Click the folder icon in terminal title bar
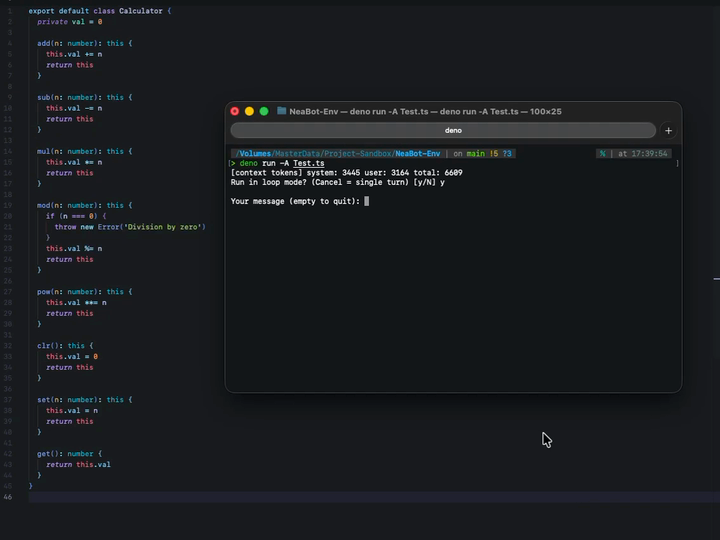Viewport: 720px width, 540px height. tap(281, 111)
